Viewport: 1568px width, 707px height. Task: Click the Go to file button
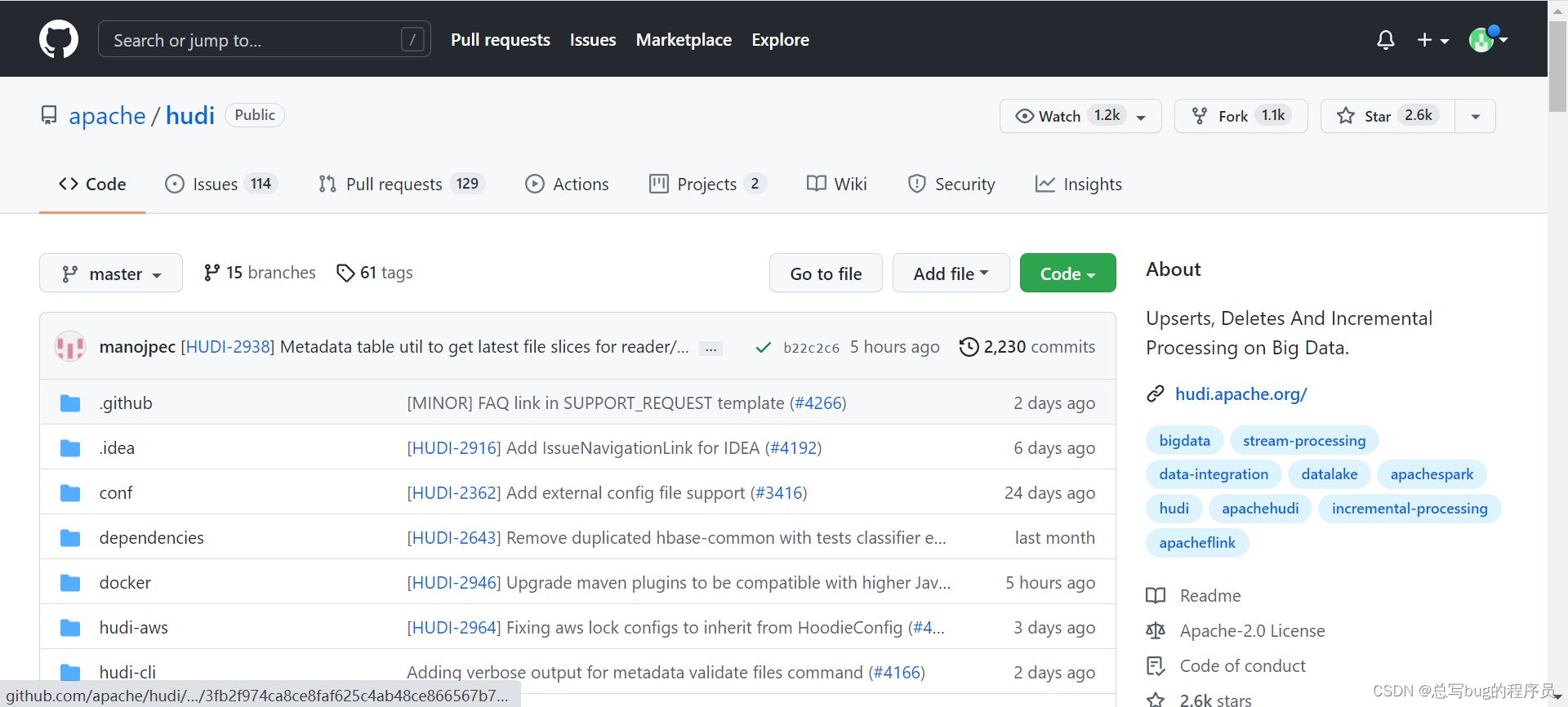pos(826,273)
